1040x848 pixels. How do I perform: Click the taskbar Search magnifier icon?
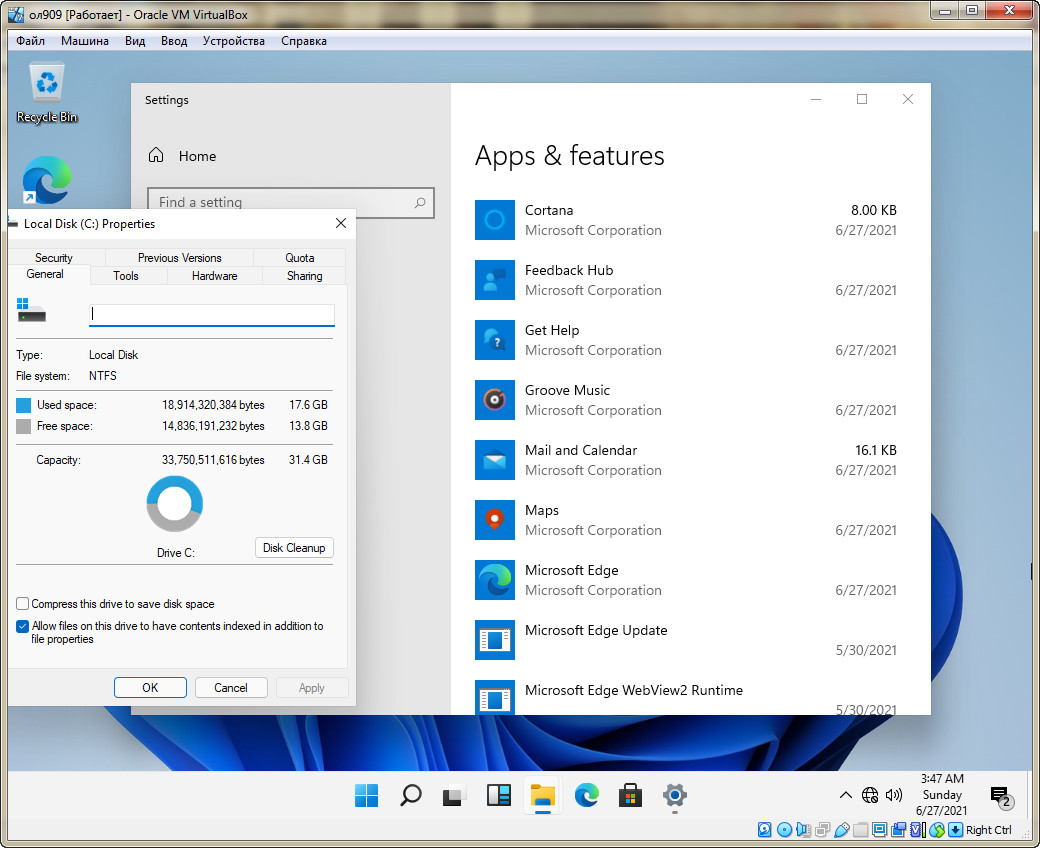[x=410, y=796]
